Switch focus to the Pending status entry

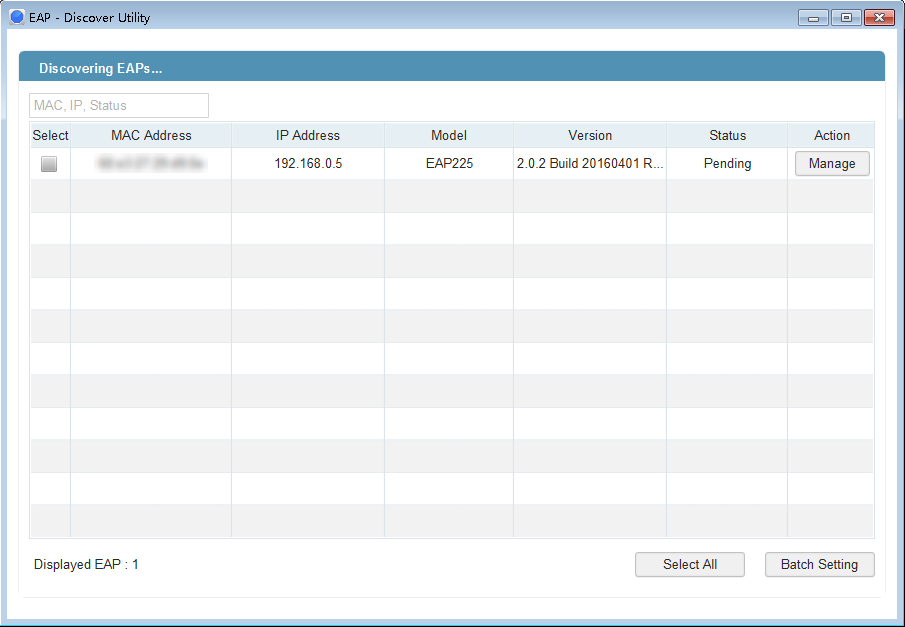(727, 163)
